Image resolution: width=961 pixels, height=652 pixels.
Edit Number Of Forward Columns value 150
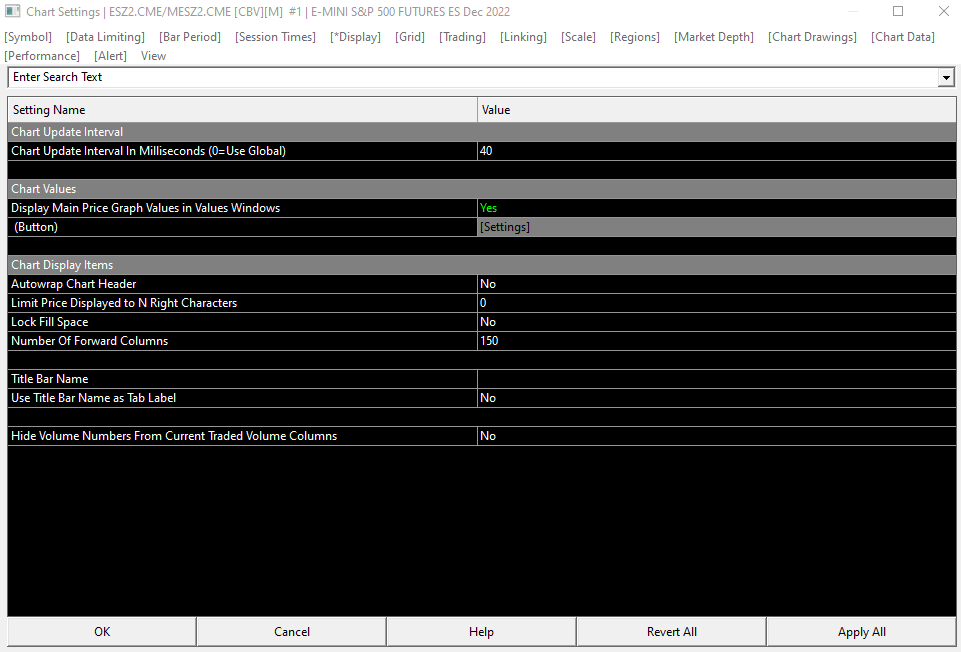(x=716, y=341)
